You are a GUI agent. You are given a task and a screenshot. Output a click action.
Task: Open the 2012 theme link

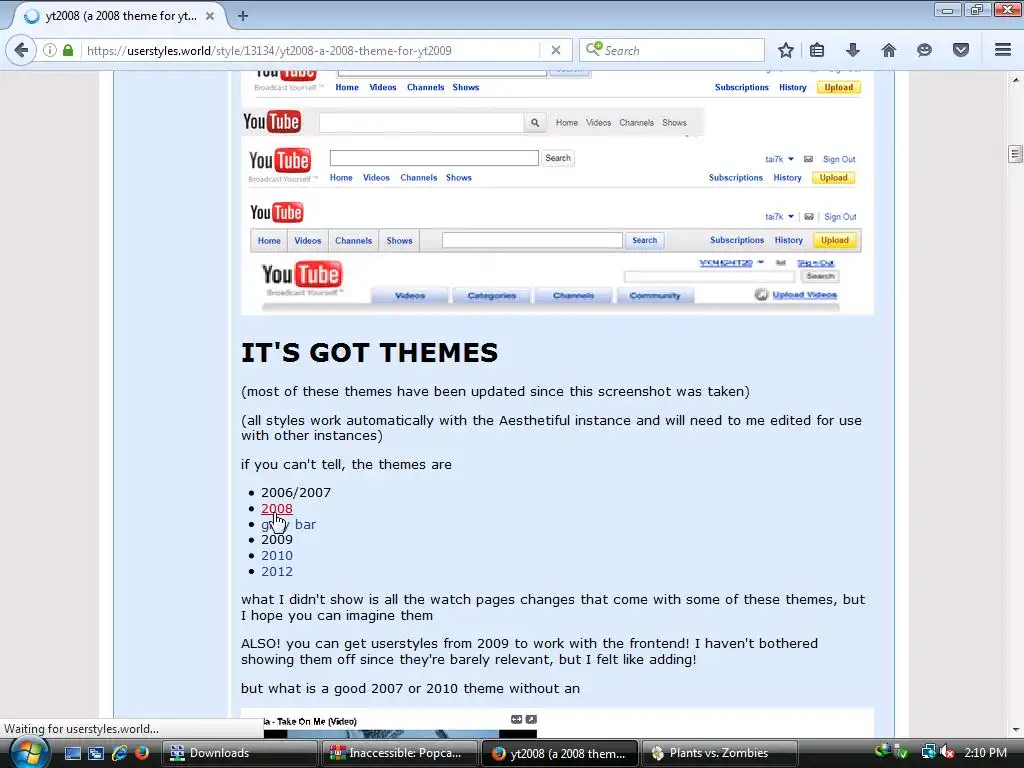[276, 571]
